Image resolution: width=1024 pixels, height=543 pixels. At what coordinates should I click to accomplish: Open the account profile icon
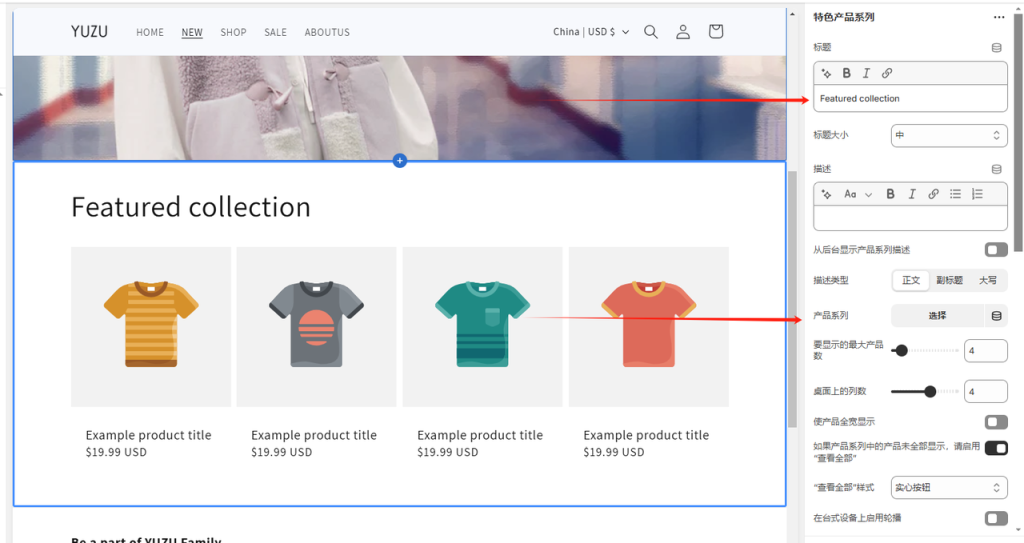[682, 32]
